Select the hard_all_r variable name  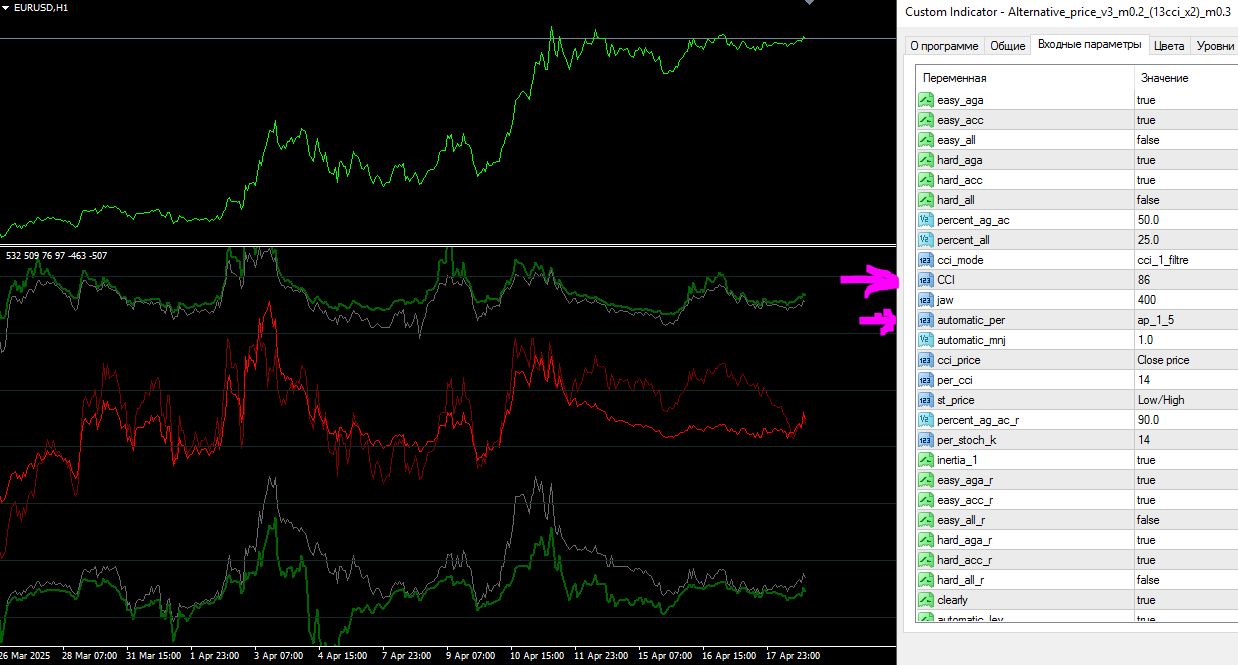tap(962, 580)
